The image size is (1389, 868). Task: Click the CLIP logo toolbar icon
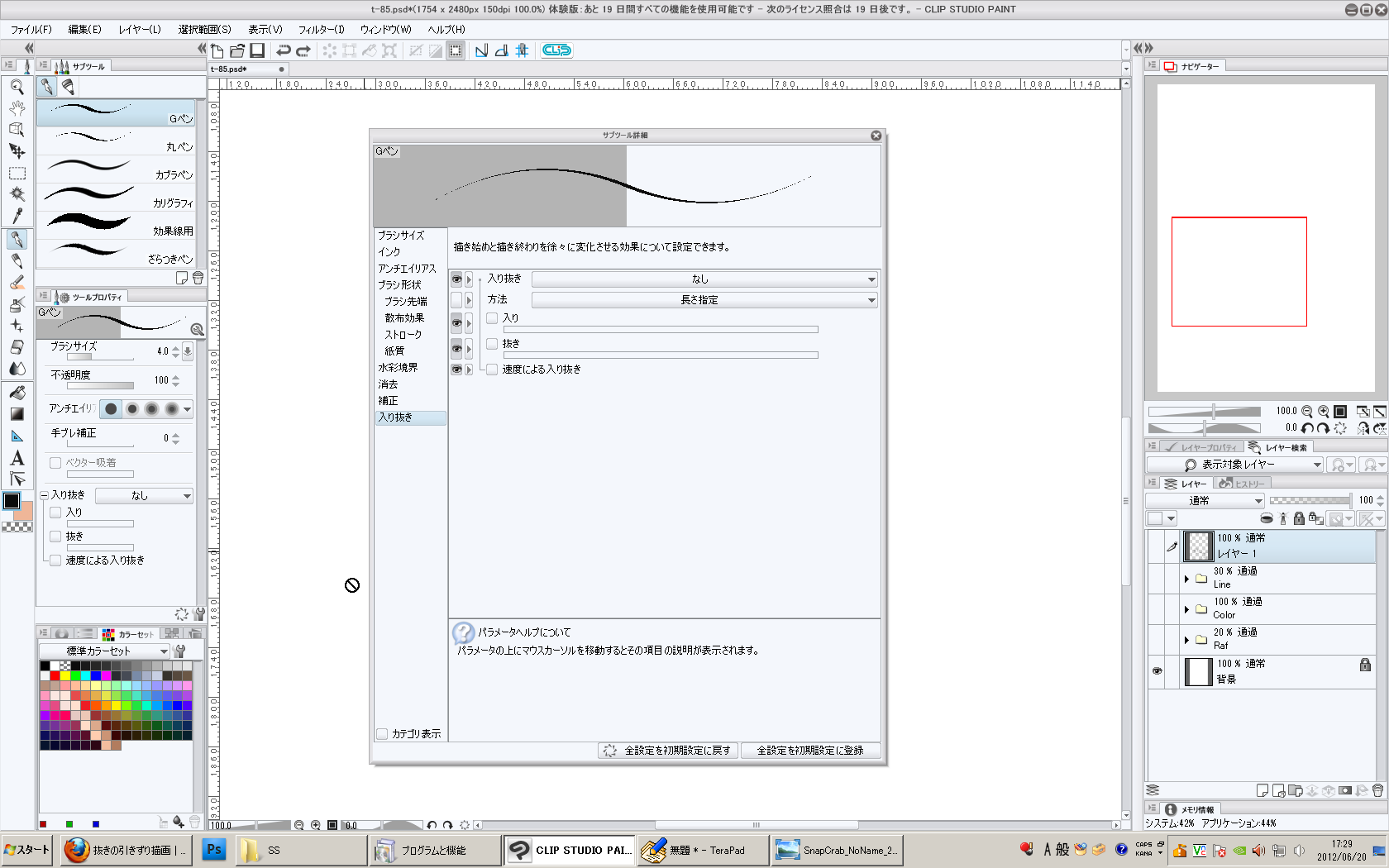[556, 50]
